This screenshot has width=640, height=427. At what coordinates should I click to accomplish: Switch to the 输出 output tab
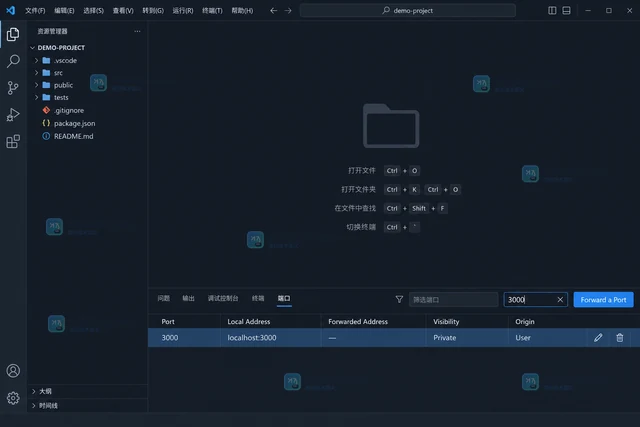coord(188,298)
